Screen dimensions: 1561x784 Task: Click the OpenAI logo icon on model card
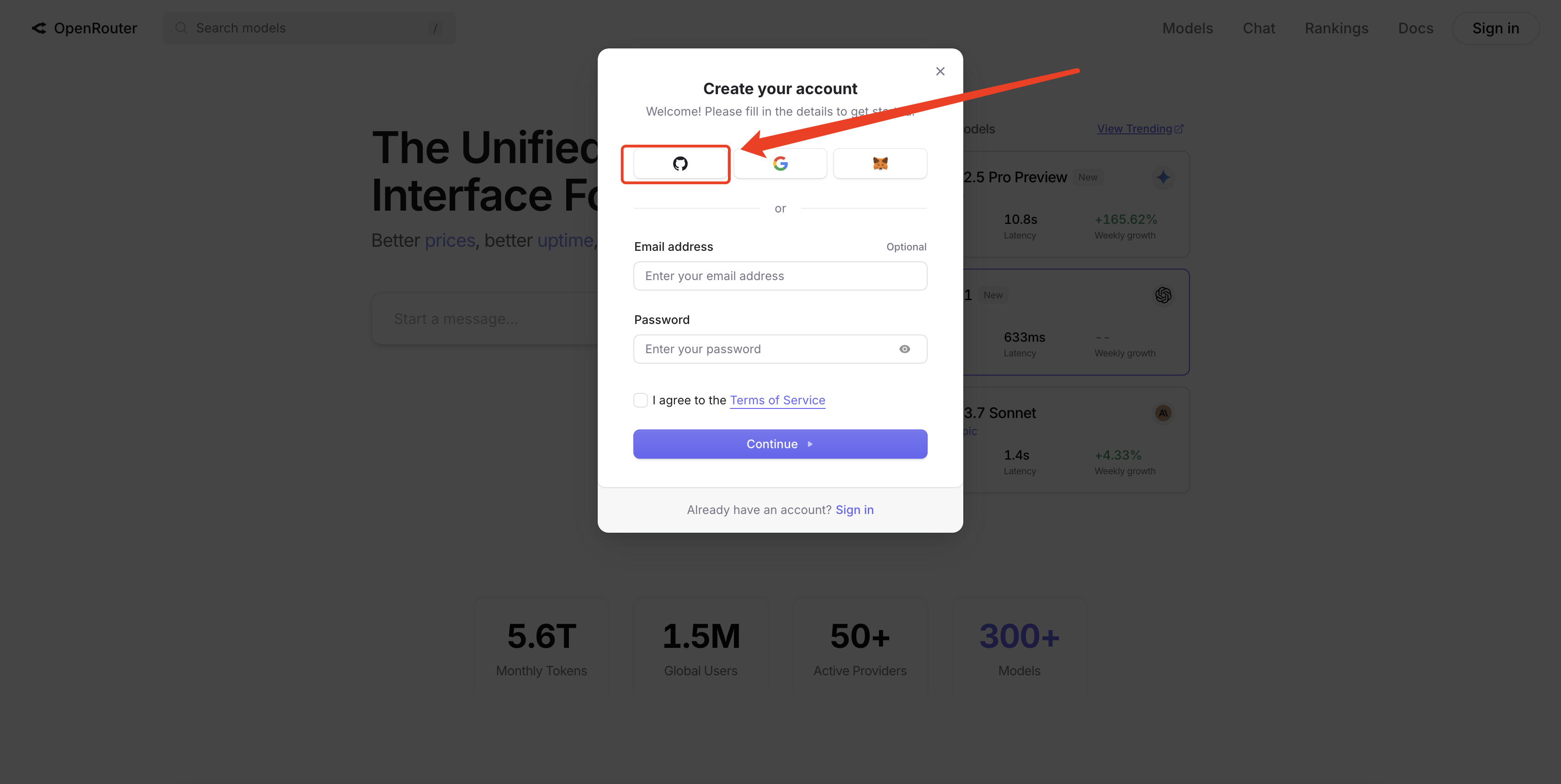point(1163,295)
